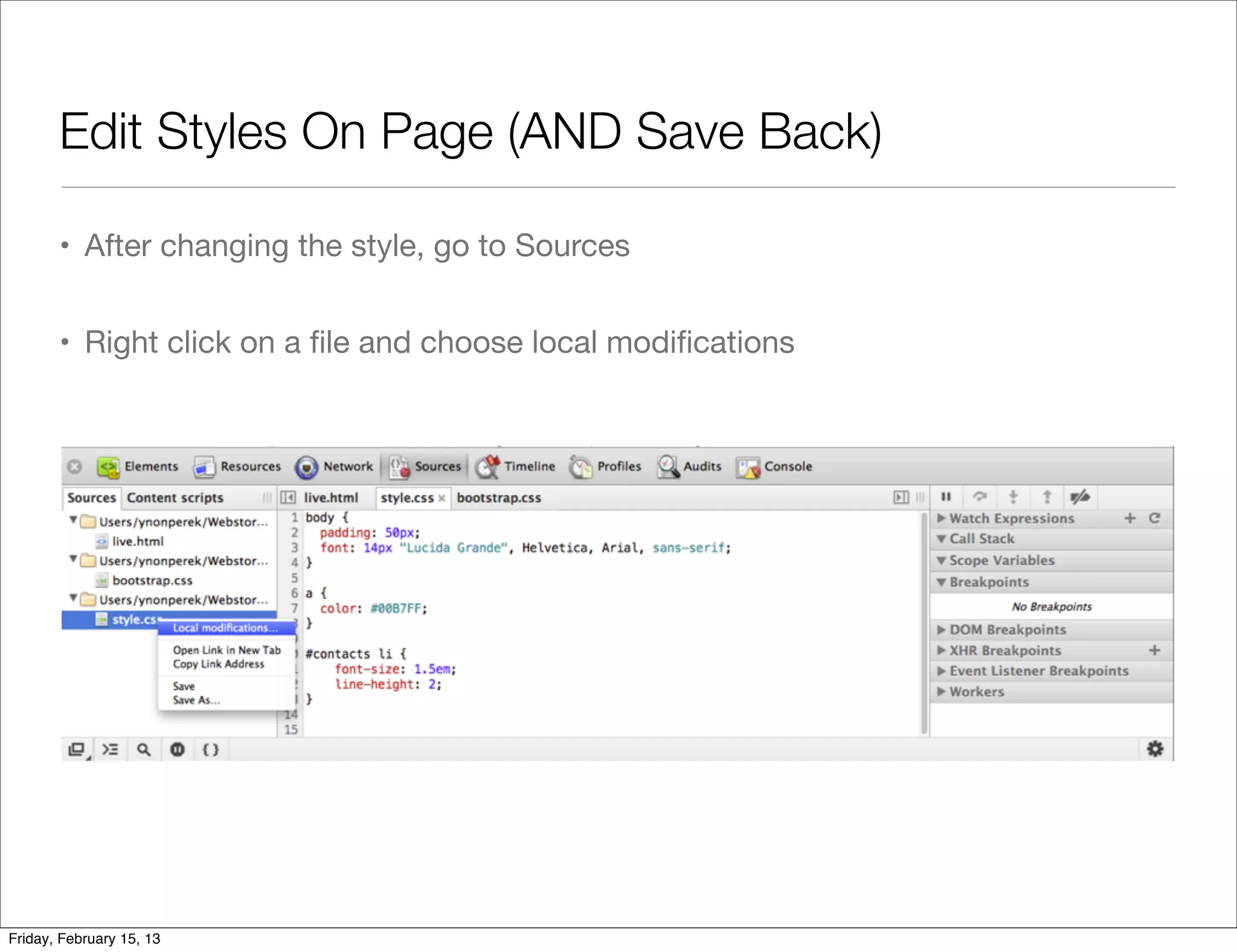Viewport: 1237px width, 952px height.
Task: Click the "Lucida Grande" font value
Action: pos(453,548)
